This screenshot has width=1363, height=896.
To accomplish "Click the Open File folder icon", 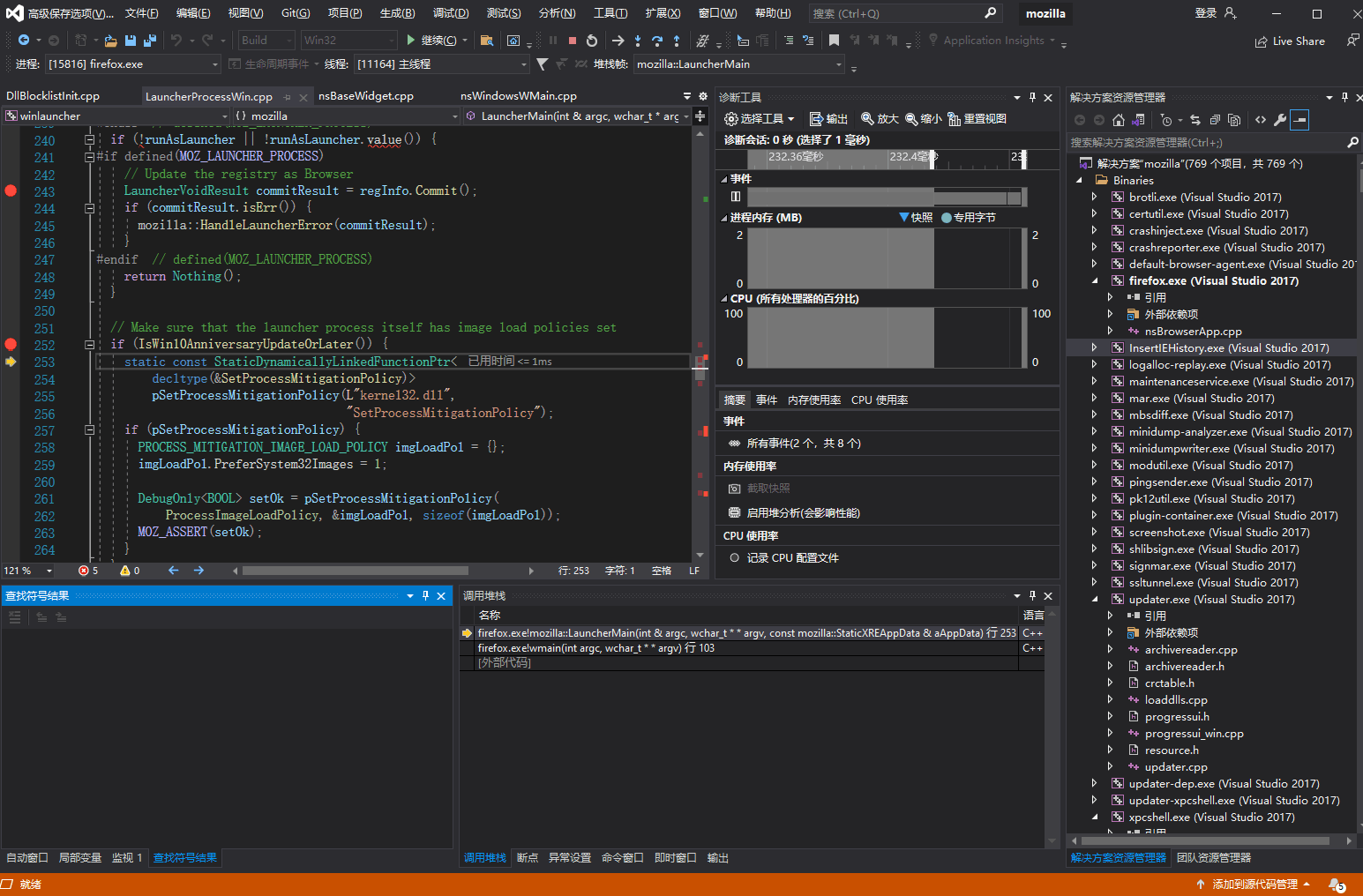I will tap(110, 41).
